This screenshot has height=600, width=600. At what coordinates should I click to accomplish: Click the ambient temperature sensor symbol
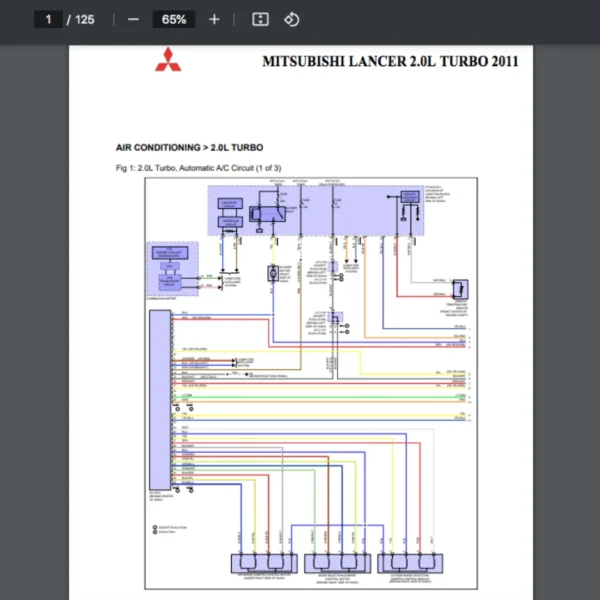tap(458, 289)
